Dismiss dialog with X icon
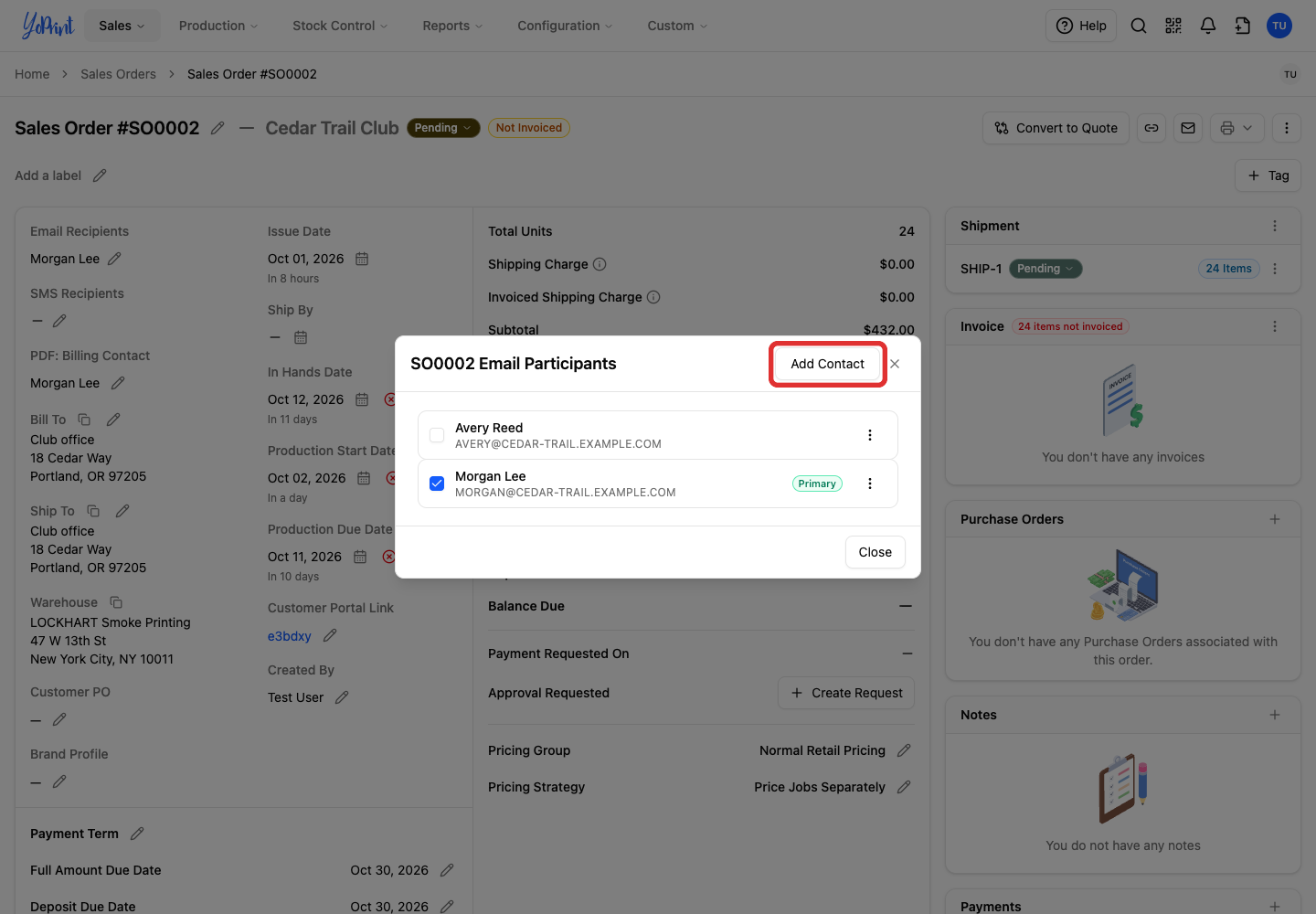Screen dimensions: 1316x914 click(895, 364)
